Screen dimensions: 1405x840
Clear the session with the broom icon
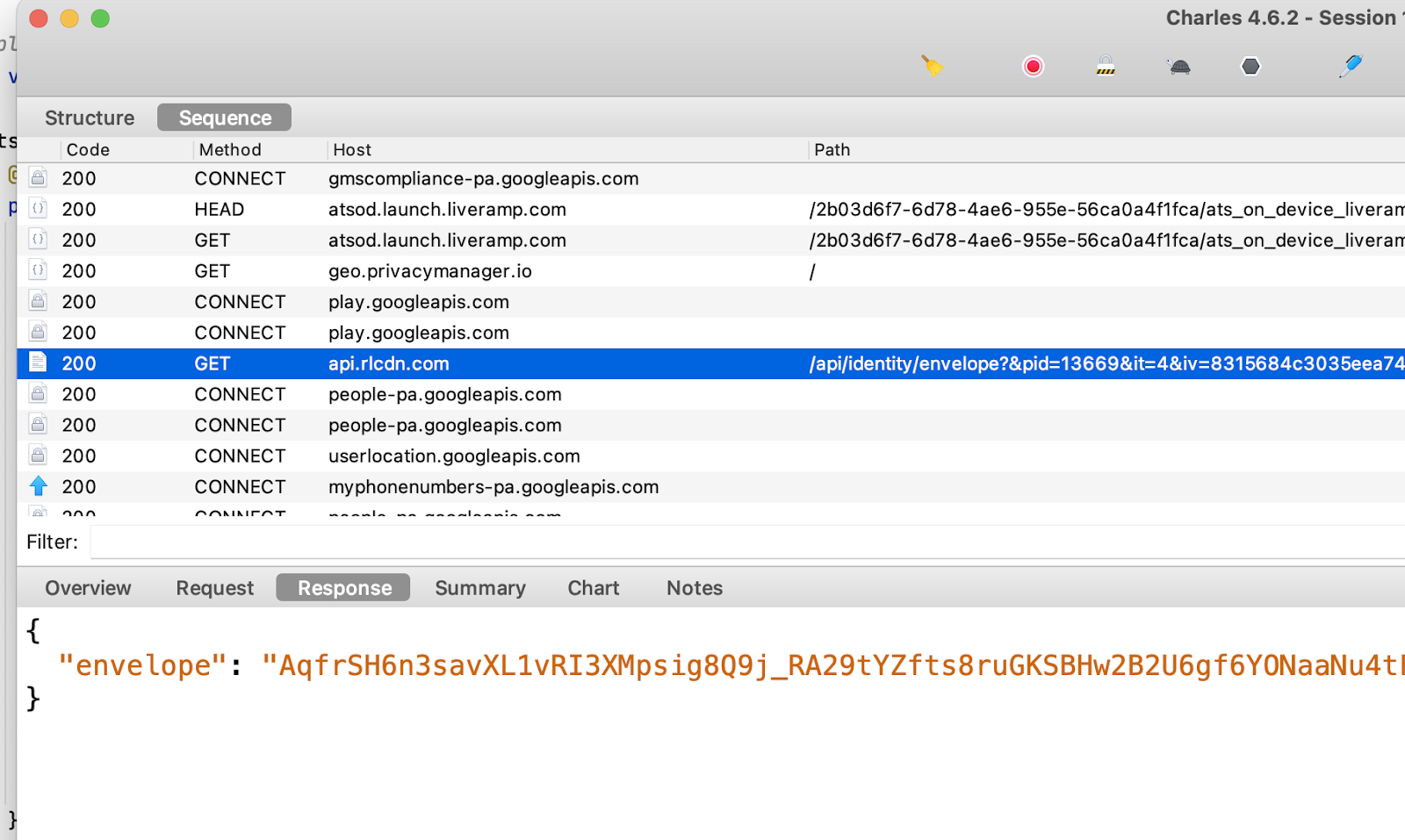pos(932,66)
